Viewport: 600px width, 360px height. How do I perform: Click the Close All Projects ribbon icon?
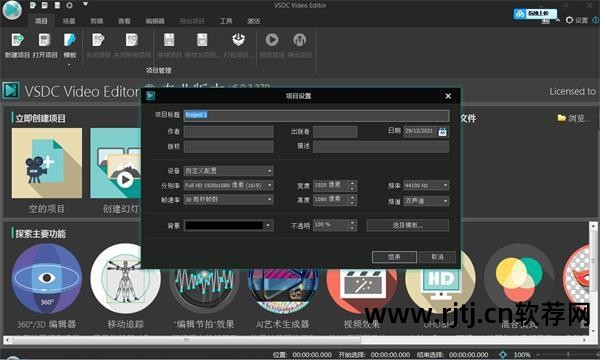coord(131,40)
